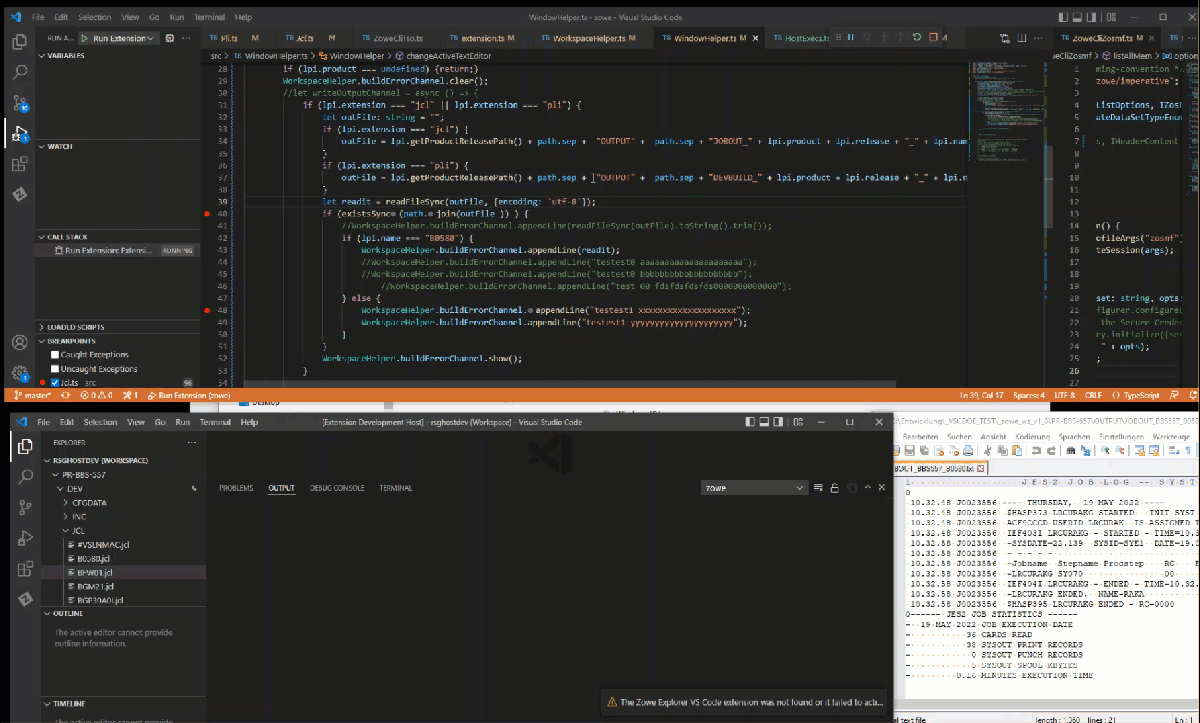Enable the Uncaught Exceptions checkbox

pyautogui.click(x=56, y=369)
